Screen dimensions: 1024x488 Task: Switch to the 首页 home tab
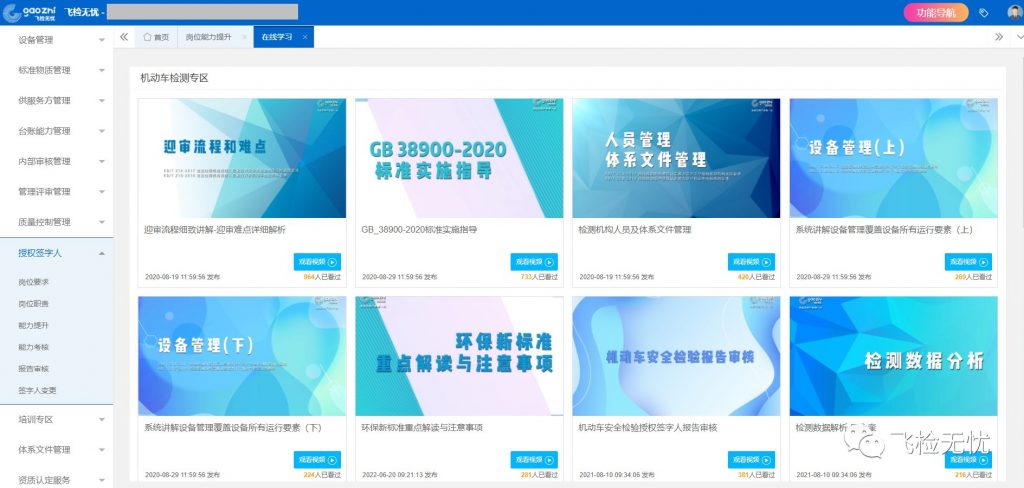[154, 37]
